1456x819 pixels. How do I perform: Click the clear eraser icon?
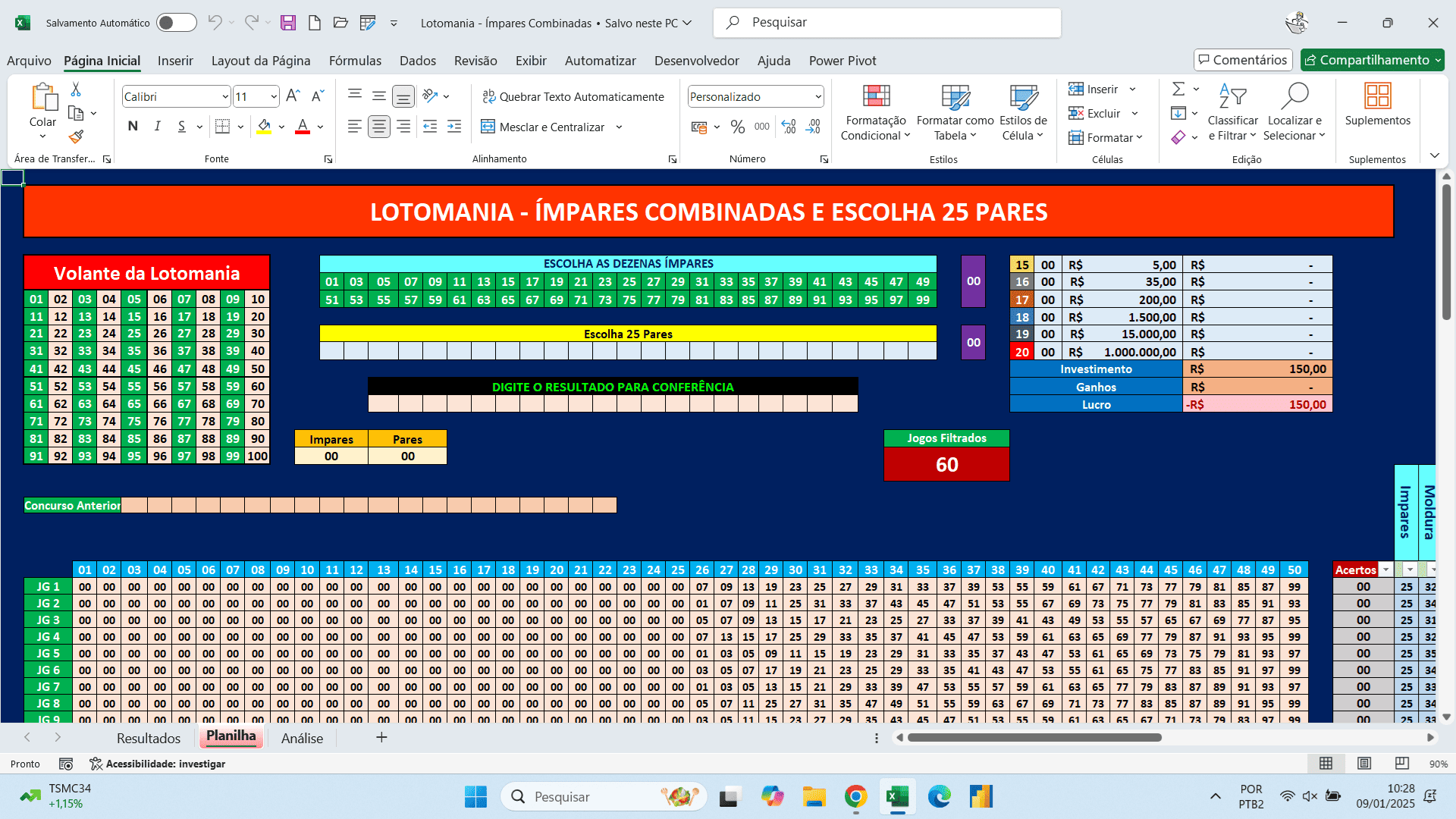point(1178,137)
